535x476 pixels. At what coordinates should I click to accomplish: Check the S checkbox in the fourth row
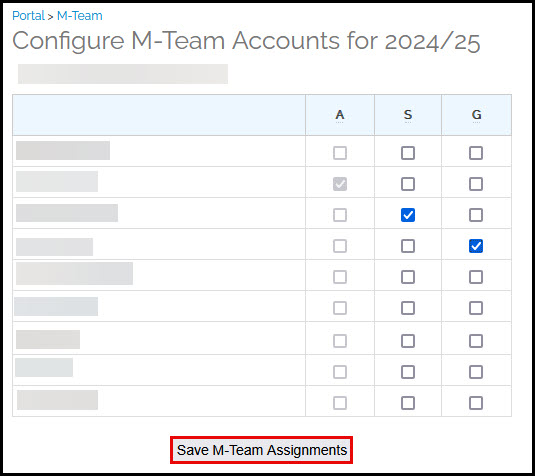point(408,246)
